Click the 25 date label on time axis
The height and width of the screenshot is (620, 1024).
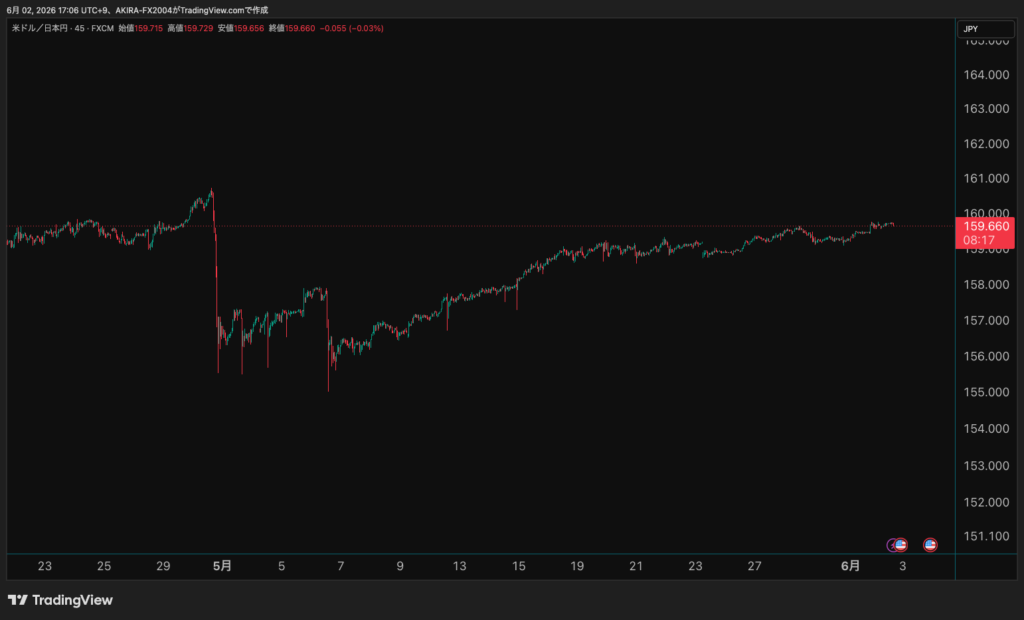coord(104,566)
